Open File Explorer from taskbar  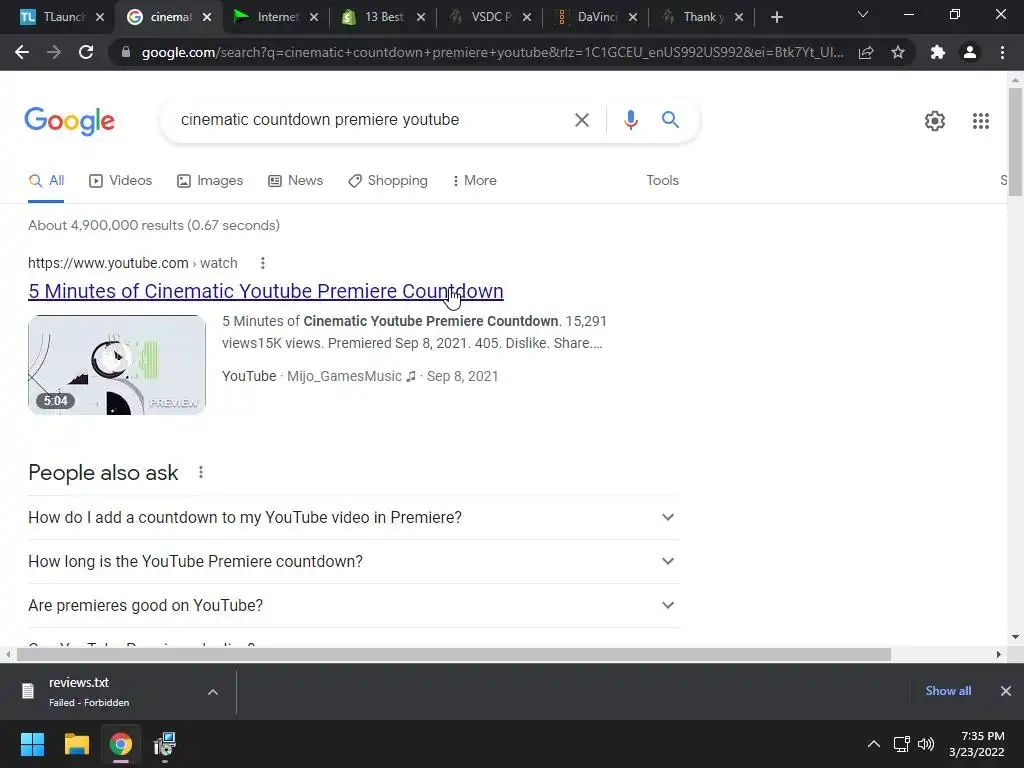pos(76,744)
